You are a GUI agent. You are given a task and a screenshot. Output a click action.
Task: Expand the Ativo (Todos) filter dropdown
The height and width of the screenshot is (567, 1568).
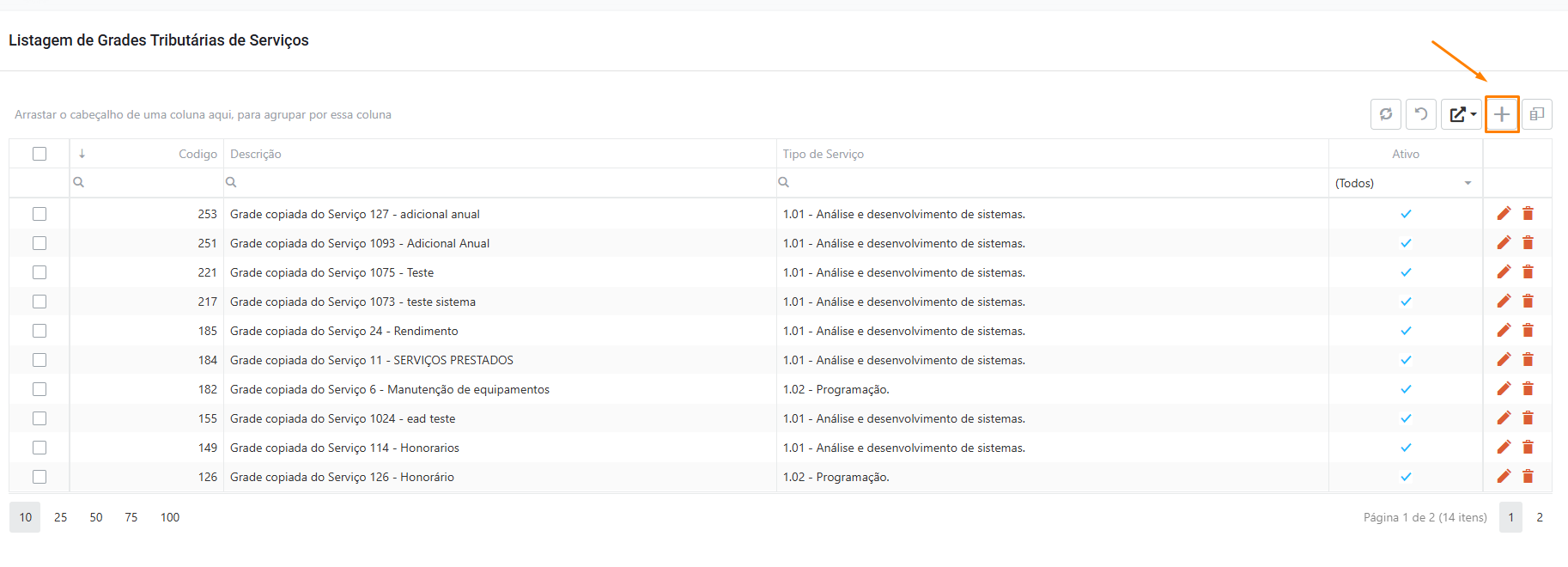(1468, 183)
